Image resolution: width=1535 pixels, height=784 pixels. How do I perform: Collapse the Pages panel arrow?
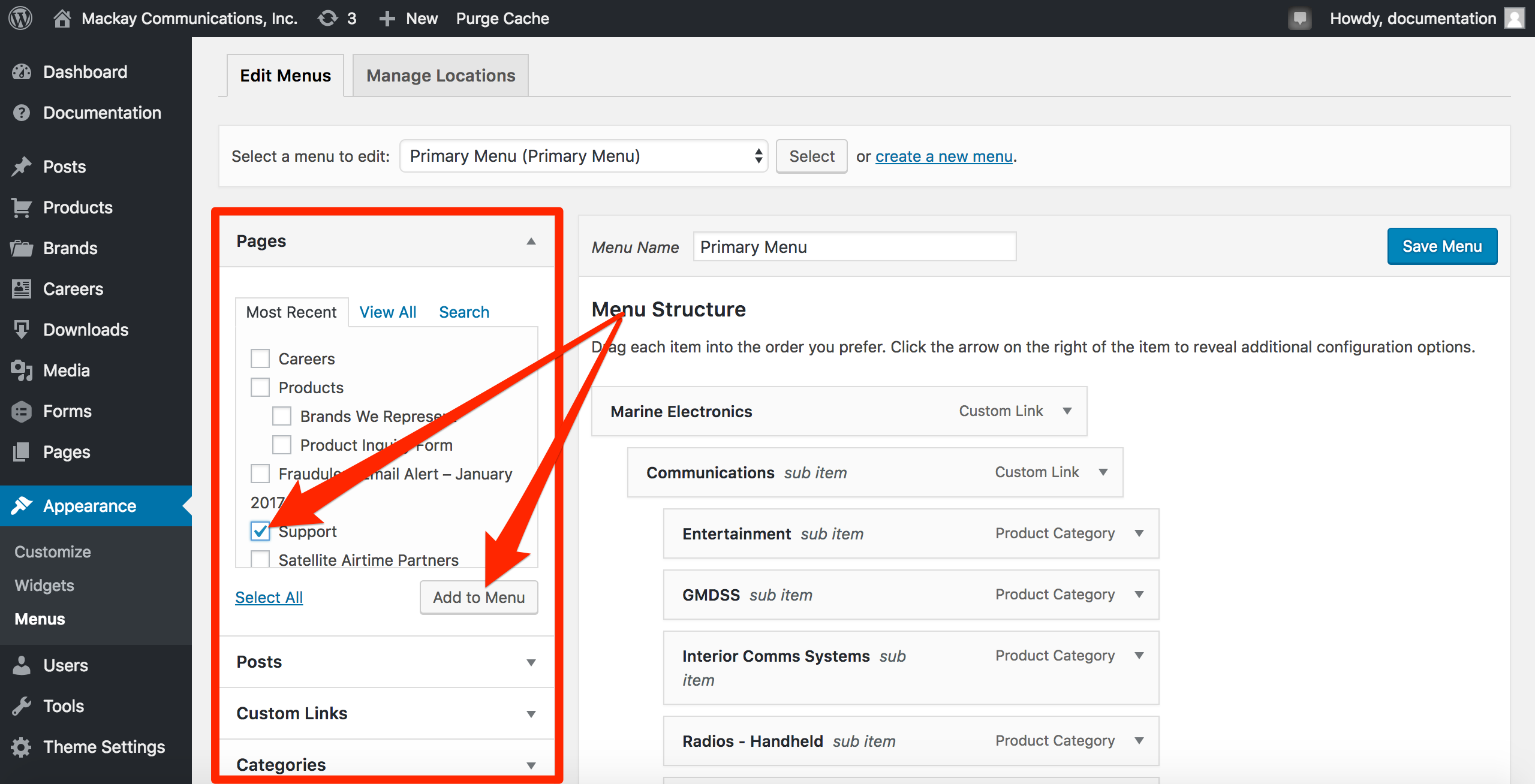tap(531, 241)
